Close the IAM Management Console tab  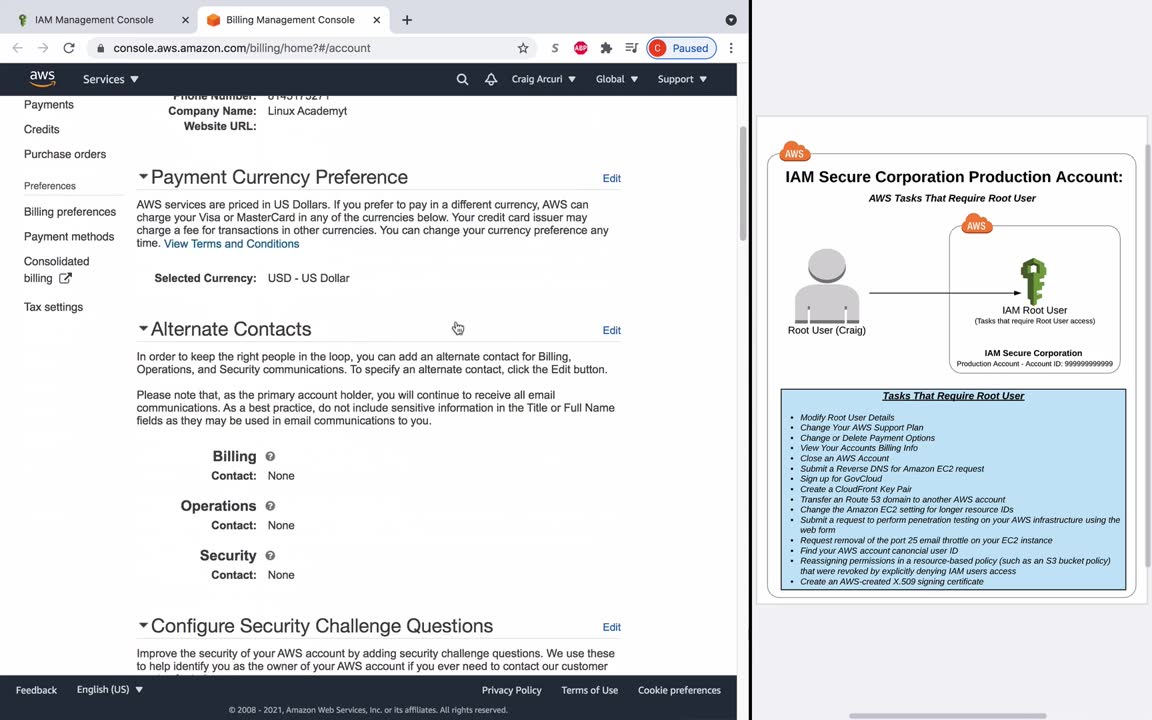[185, 20]
